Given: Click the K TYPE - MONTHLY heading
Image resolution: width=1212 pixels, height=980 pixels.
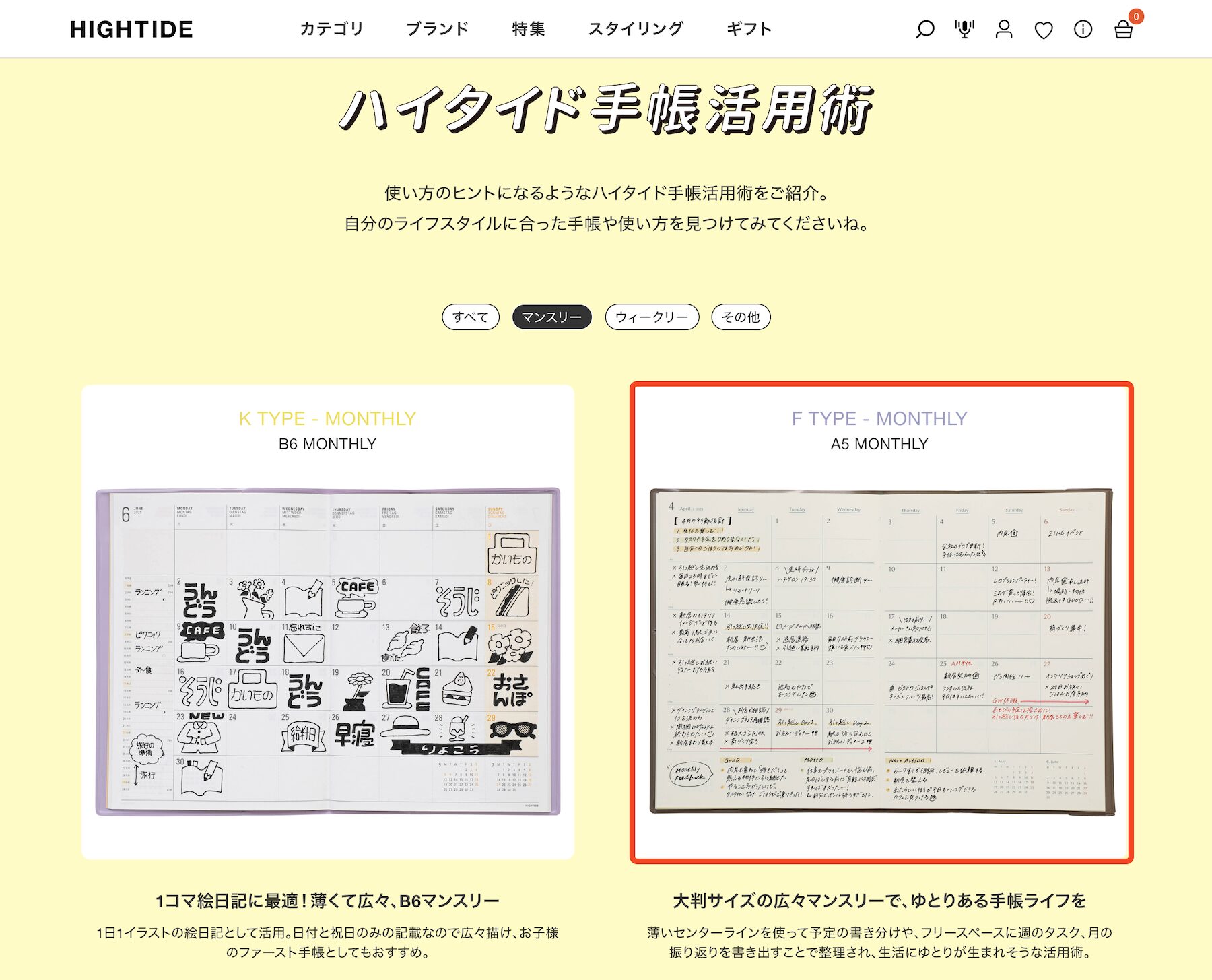Looking at the screenshot, I should tap(328, 418).
